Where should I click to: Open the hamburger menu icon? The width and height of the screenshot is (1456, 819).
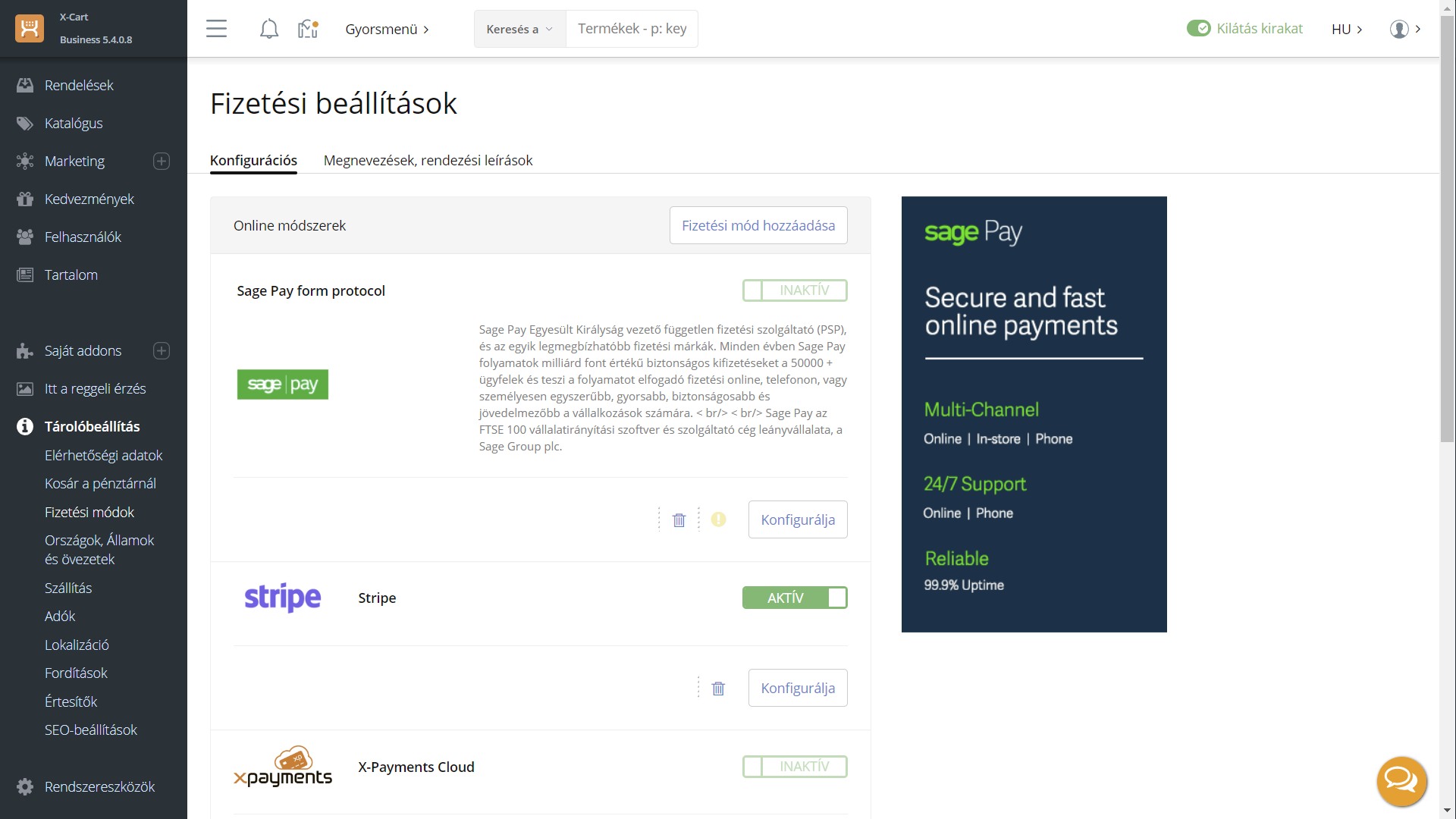pos(216,29)
